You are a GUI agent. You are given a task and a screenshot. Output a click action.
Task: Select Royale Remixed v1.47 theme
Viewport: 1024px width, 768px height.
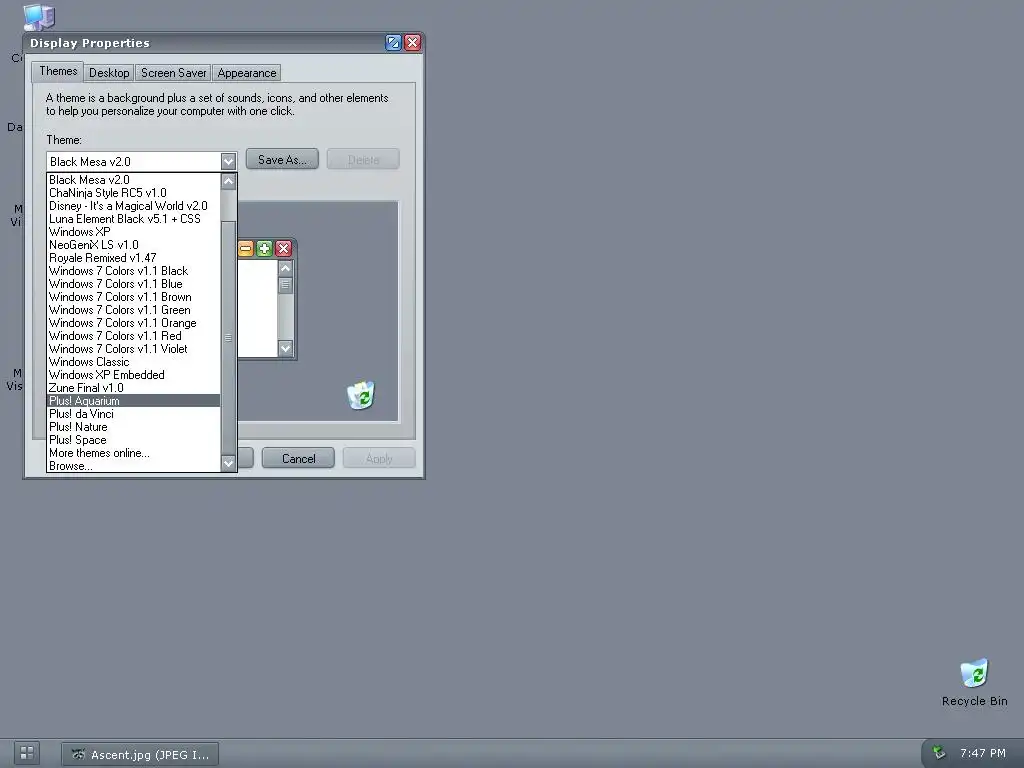tap(134, 258)
